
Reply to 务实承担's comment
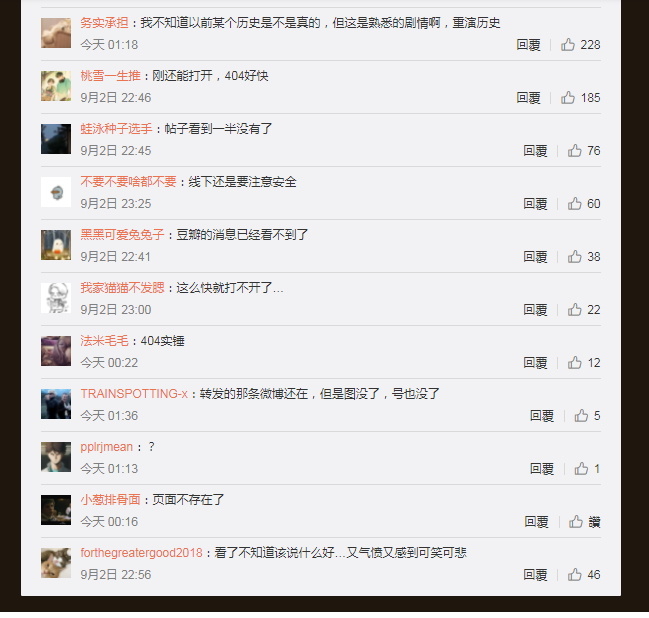[528, 44]
